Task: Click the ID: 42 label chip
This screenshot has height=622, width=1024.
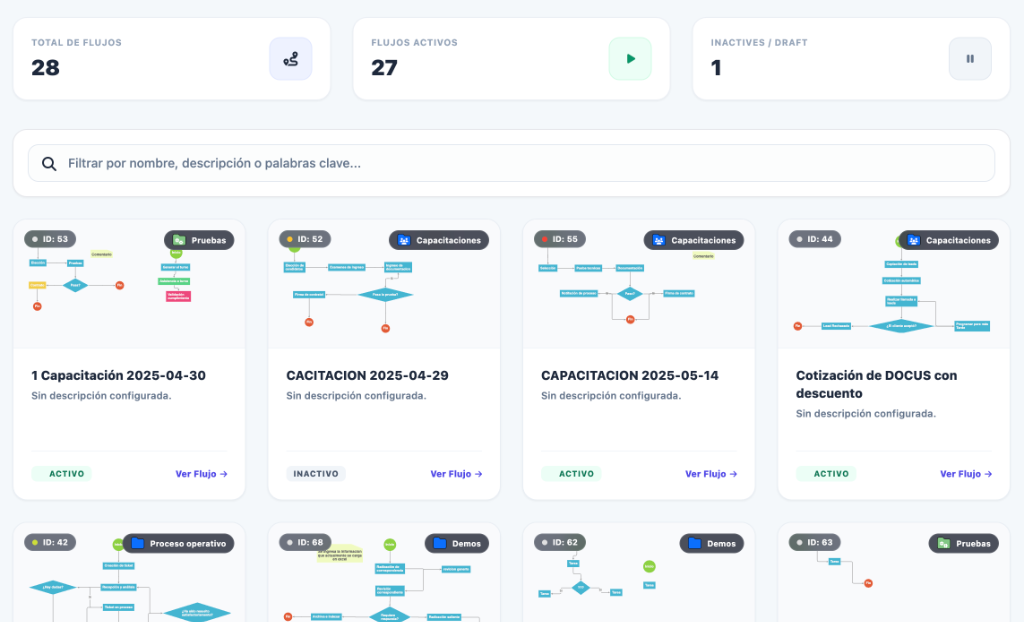Action: [x=50, y=542]
